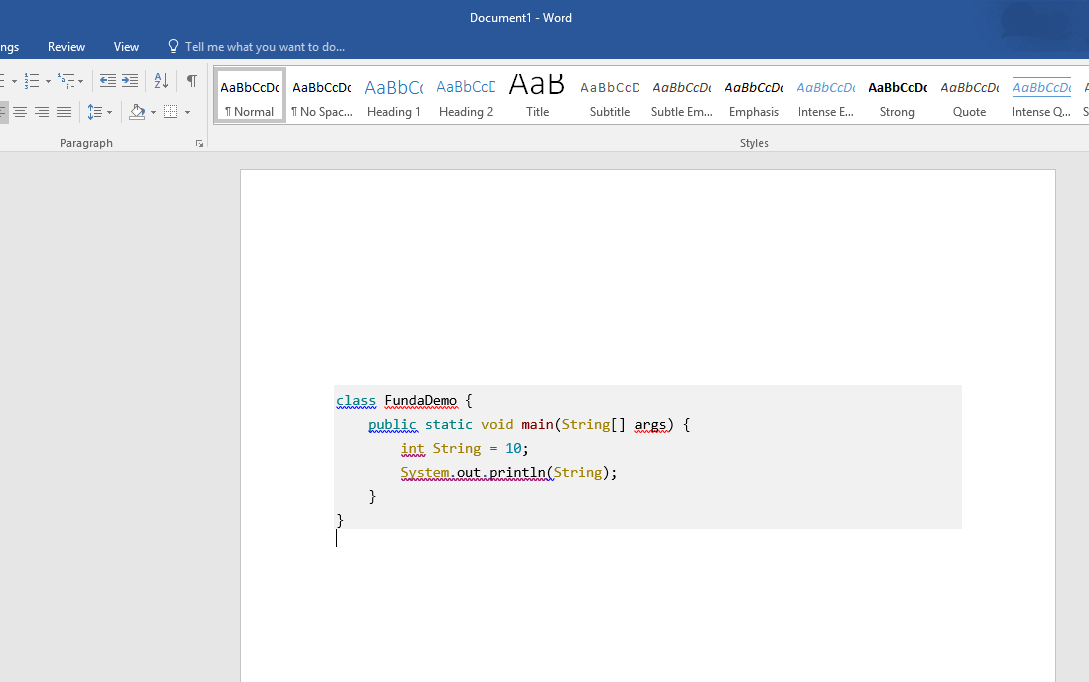Apply the No Spacing style
The image size is (1089, 682).
(322, 97)
